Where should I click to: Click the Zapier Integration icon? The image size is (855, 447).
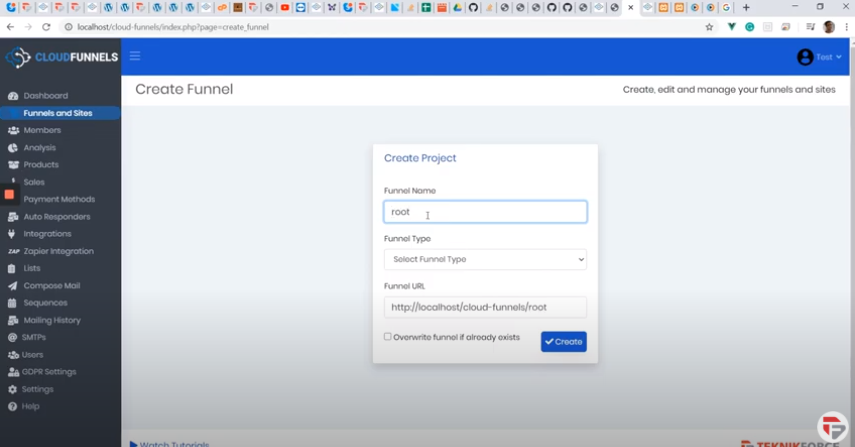click(x=14, y=252)
